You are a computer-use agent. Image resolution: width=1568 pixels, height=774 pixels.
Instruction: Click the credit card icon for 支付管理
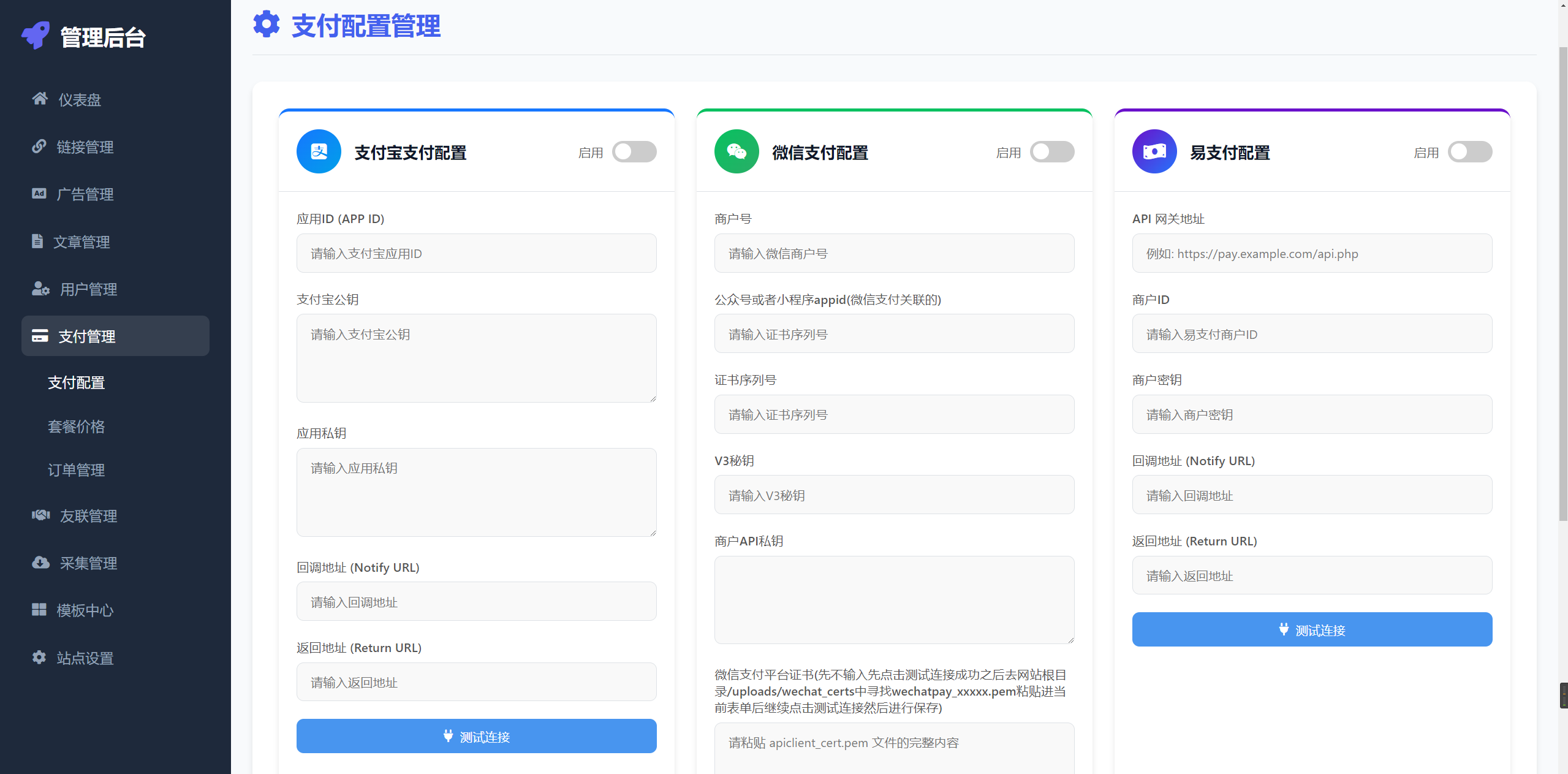(40, 335)
